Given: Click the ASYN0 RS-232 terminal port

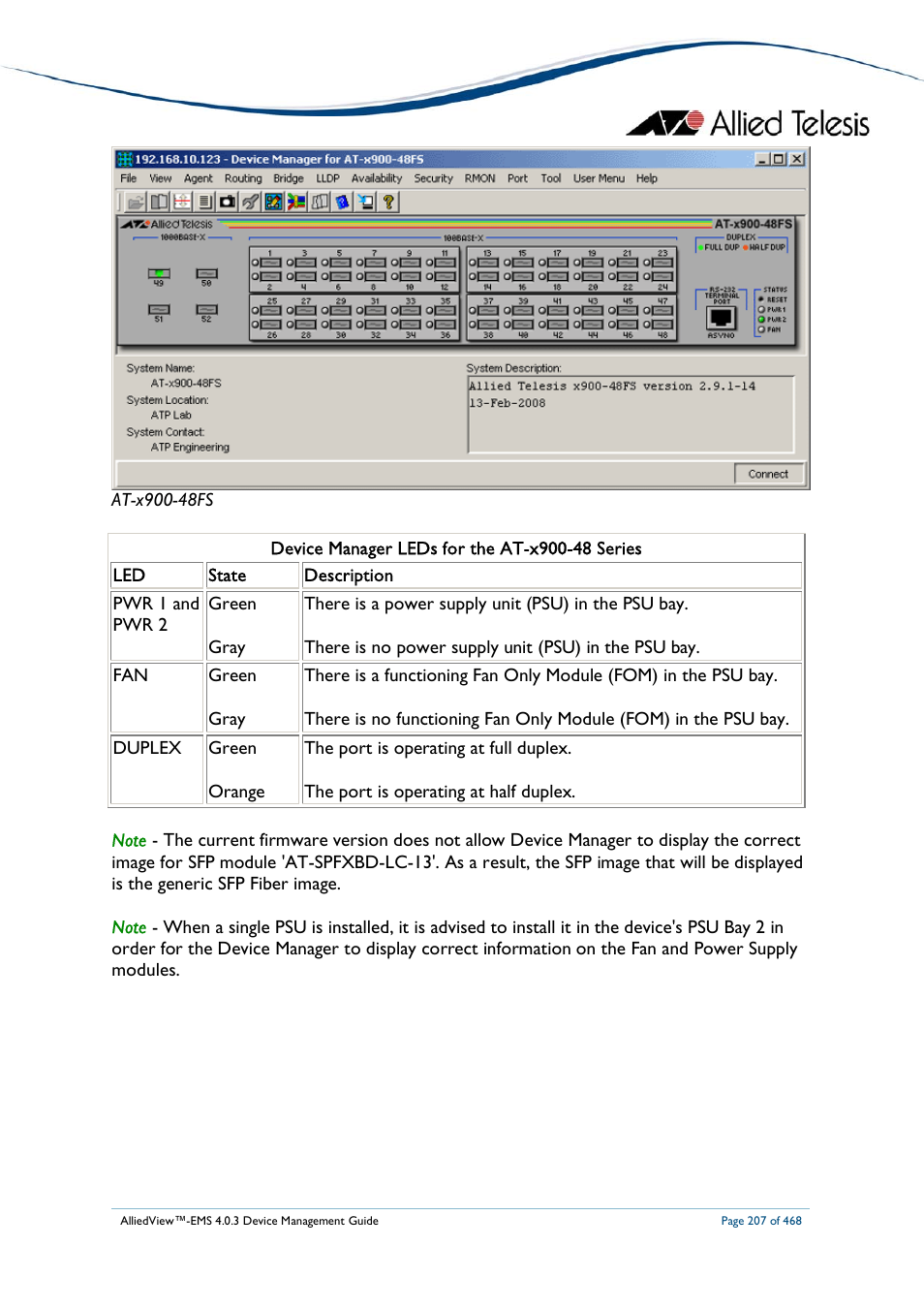Looking at the screenshot, I should point(721,318).
